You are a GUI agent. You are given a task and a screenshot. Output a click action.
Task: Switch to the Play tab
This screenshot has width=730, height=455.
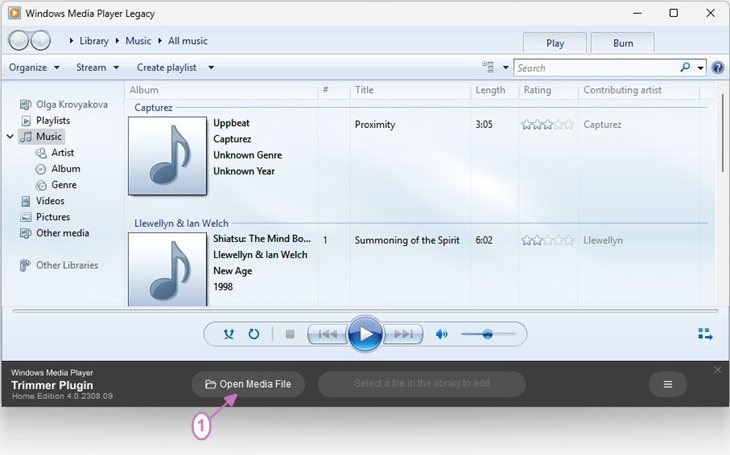(x=555, y=43)
